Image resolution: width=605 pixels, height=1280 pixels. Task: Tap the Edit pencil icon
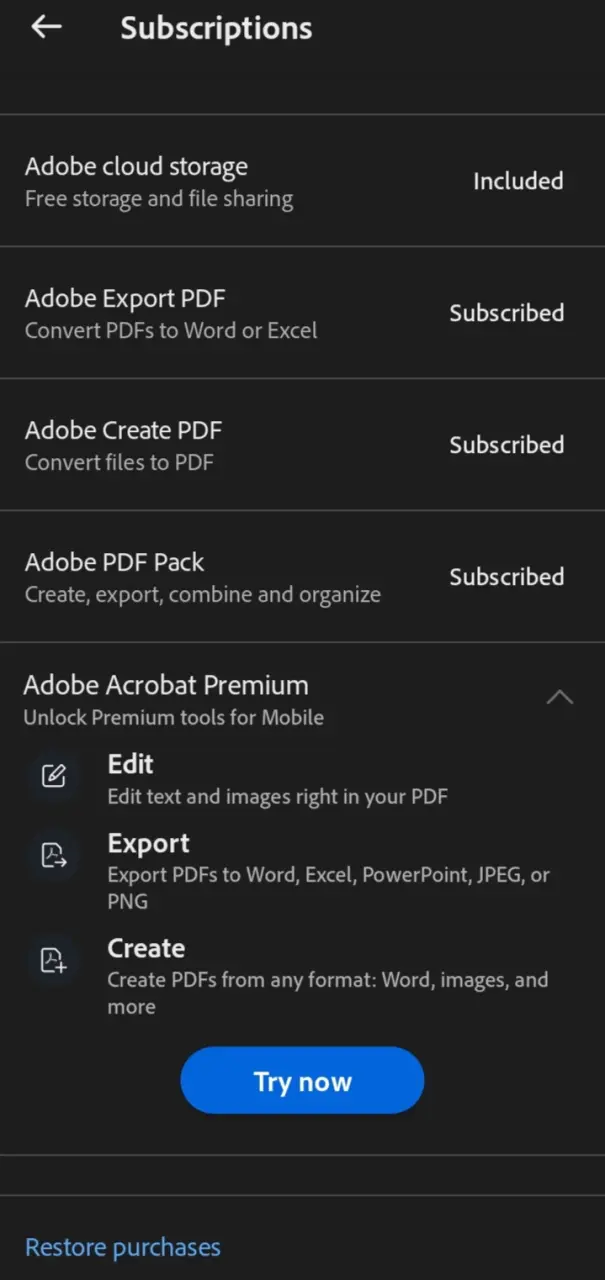pos(53,776)
